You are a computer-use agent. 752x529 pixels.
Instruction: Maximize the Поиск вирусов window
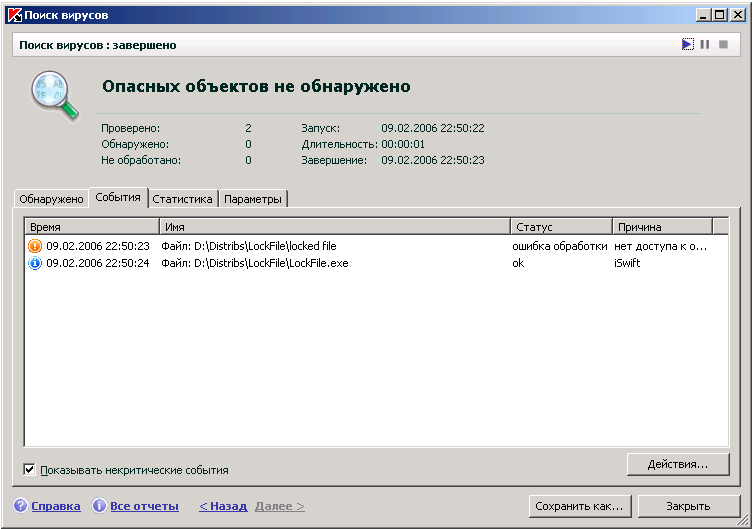tap(720, 15)
